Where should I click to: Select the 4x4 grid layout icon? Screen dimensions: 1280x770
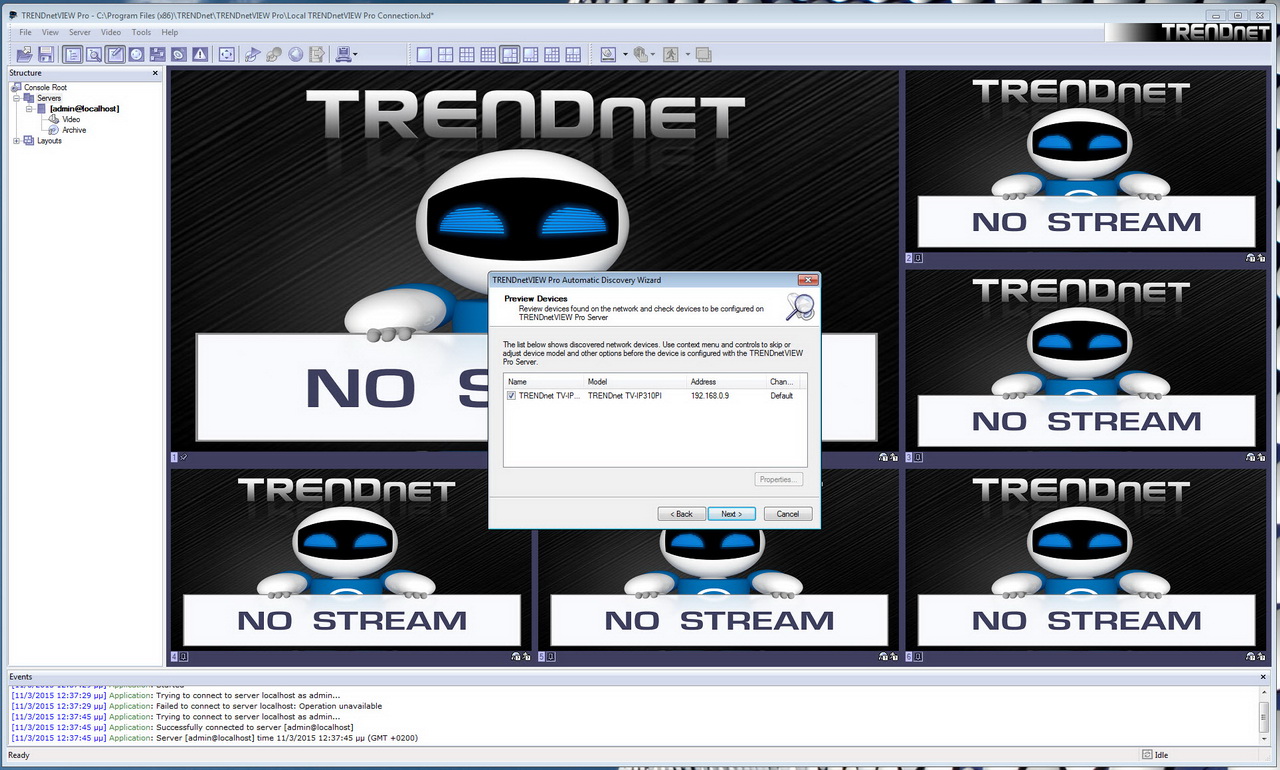click(488, 54)
